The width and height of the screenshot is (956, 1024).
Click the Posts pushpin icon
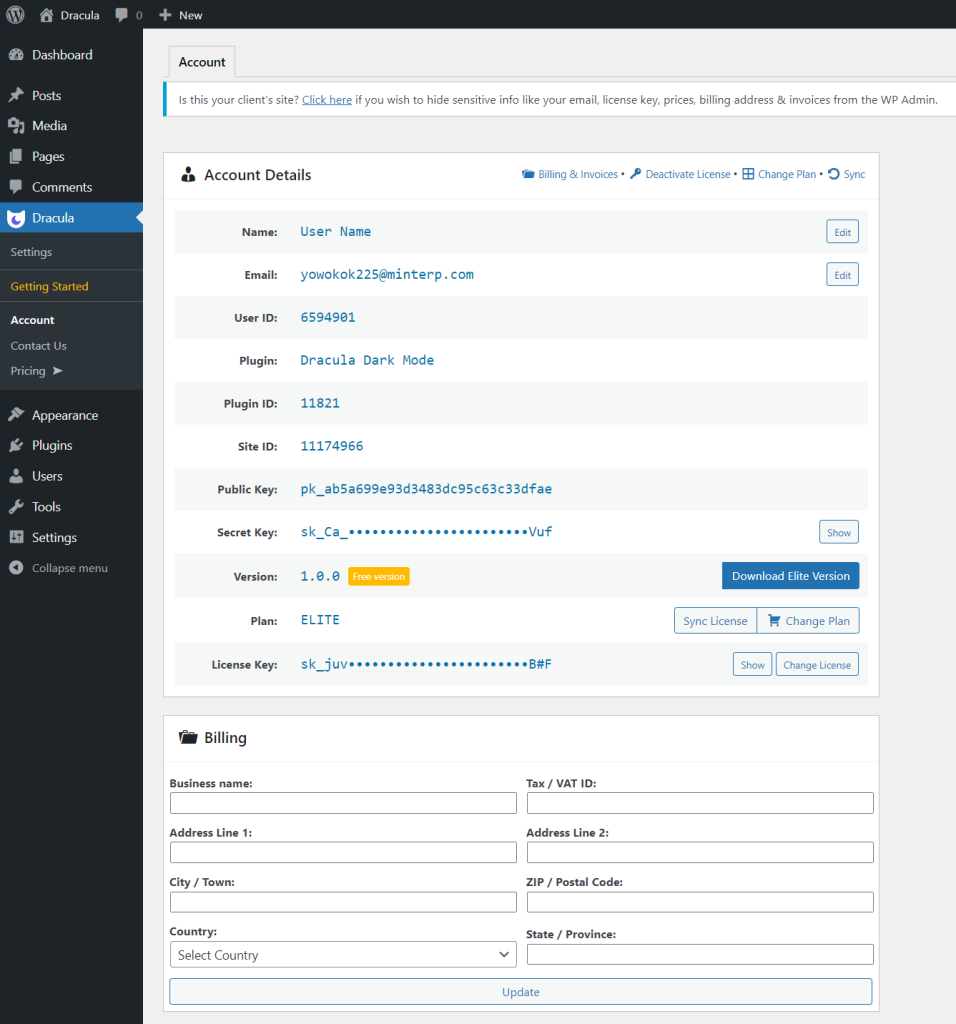pos(16,95)
